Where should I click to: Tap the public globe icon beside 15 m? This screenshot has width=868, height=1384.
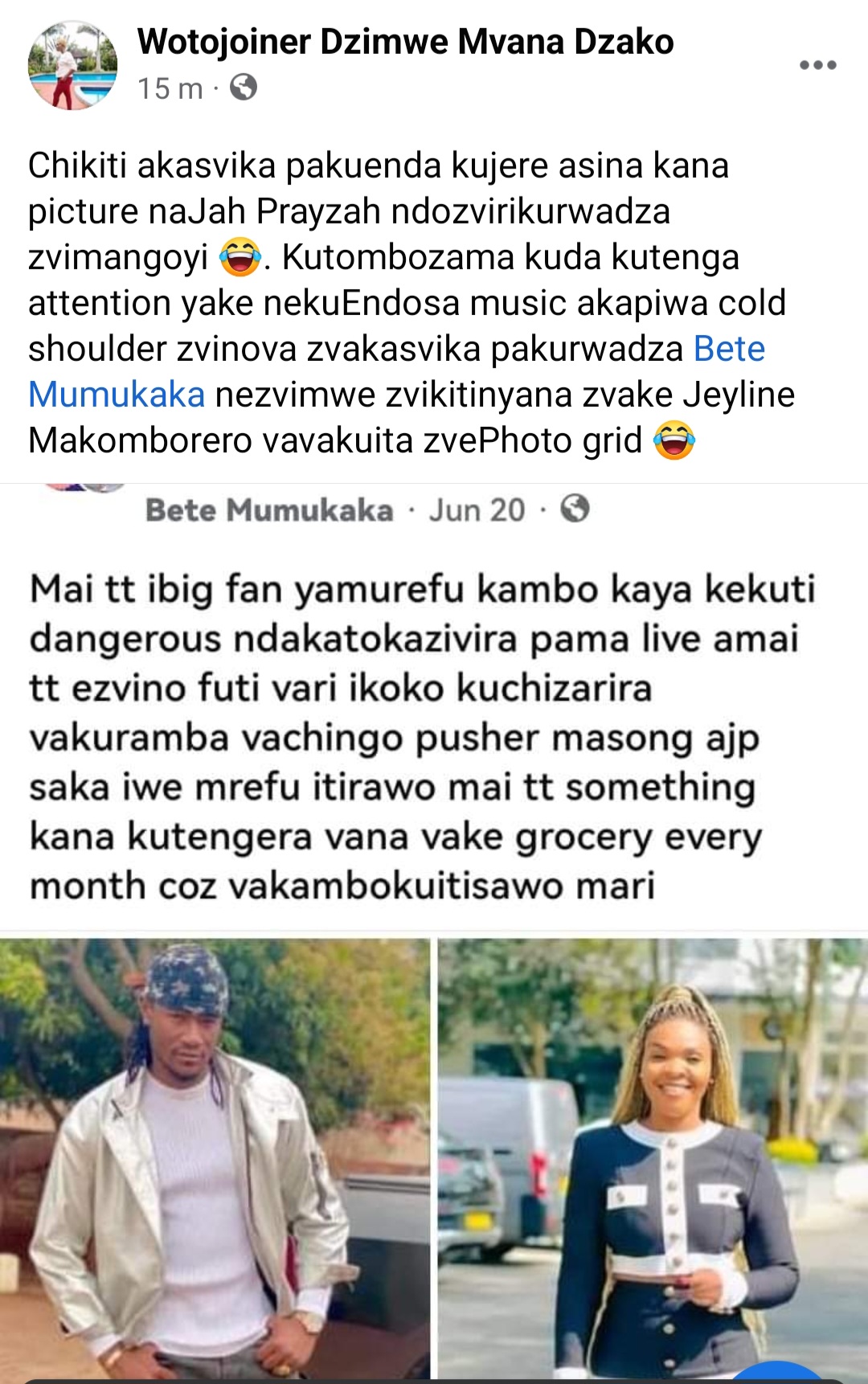[244, 86]
